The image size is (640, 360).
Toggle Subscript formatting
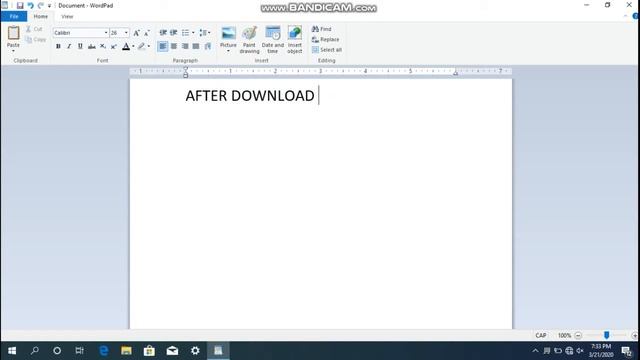click(x=103, y=47)
